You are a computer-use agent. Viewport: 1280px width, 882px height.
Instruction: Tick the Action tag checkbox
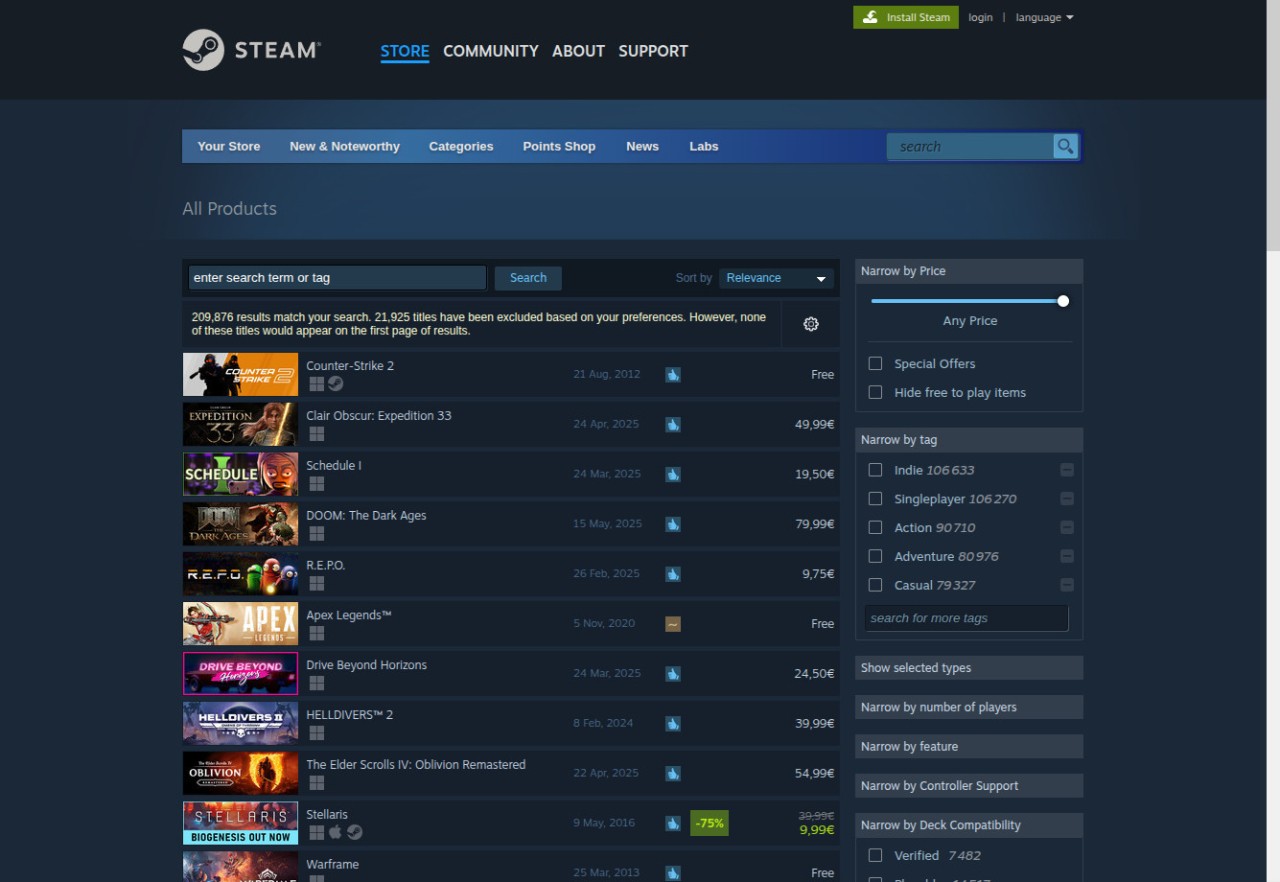pos(875,528)
